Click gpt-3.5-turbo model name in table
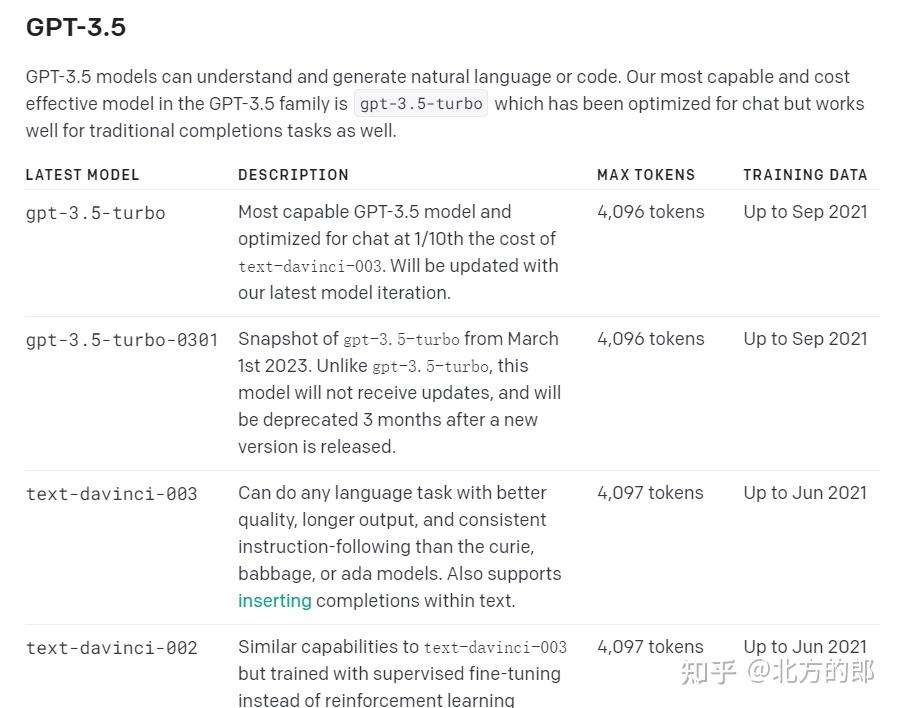The image size is (898, 708). click(95, 212)
